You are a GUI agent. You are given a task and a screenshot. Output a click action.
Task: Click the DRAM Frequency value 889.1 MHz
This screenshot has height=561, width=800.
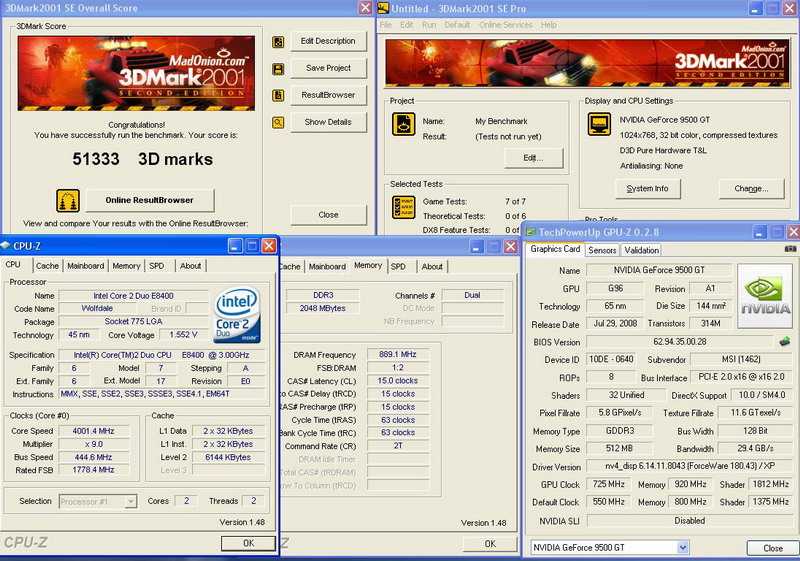[x=398, y=354]
